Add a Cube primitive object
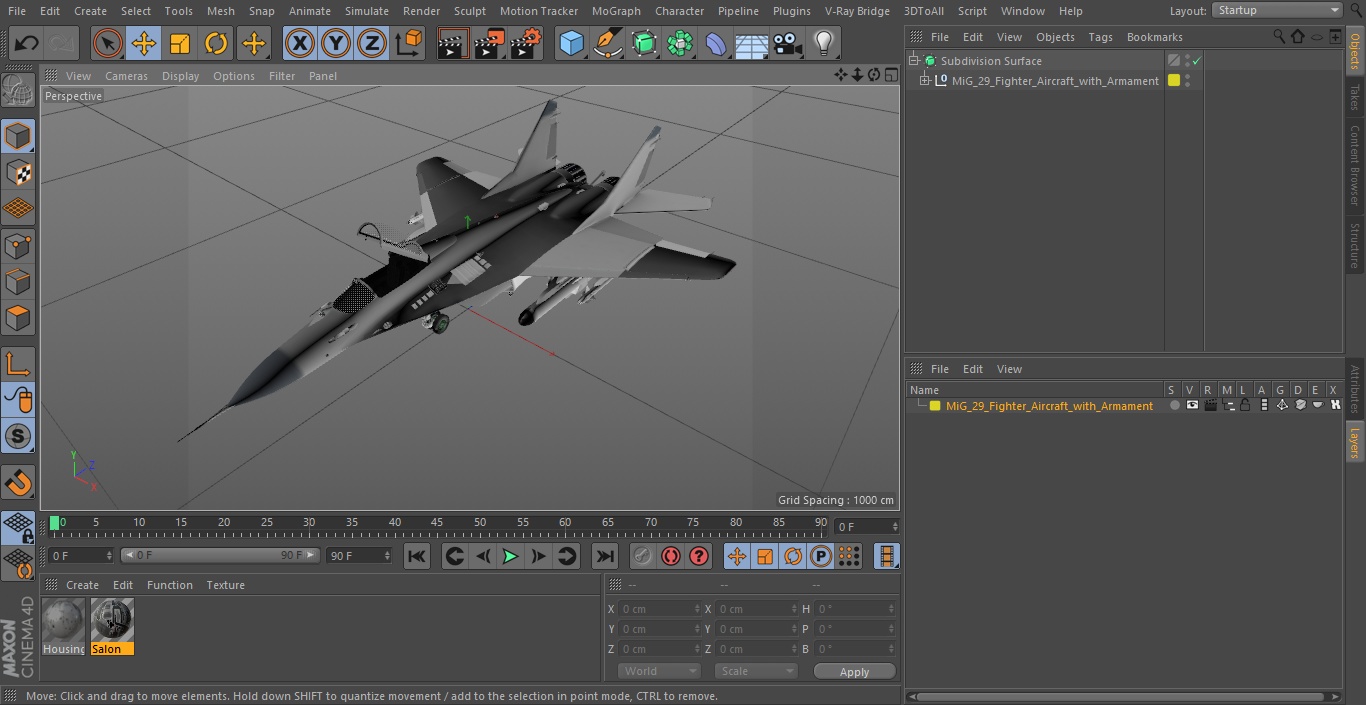This screenshot has height=705, width=1366. (571, 43)
